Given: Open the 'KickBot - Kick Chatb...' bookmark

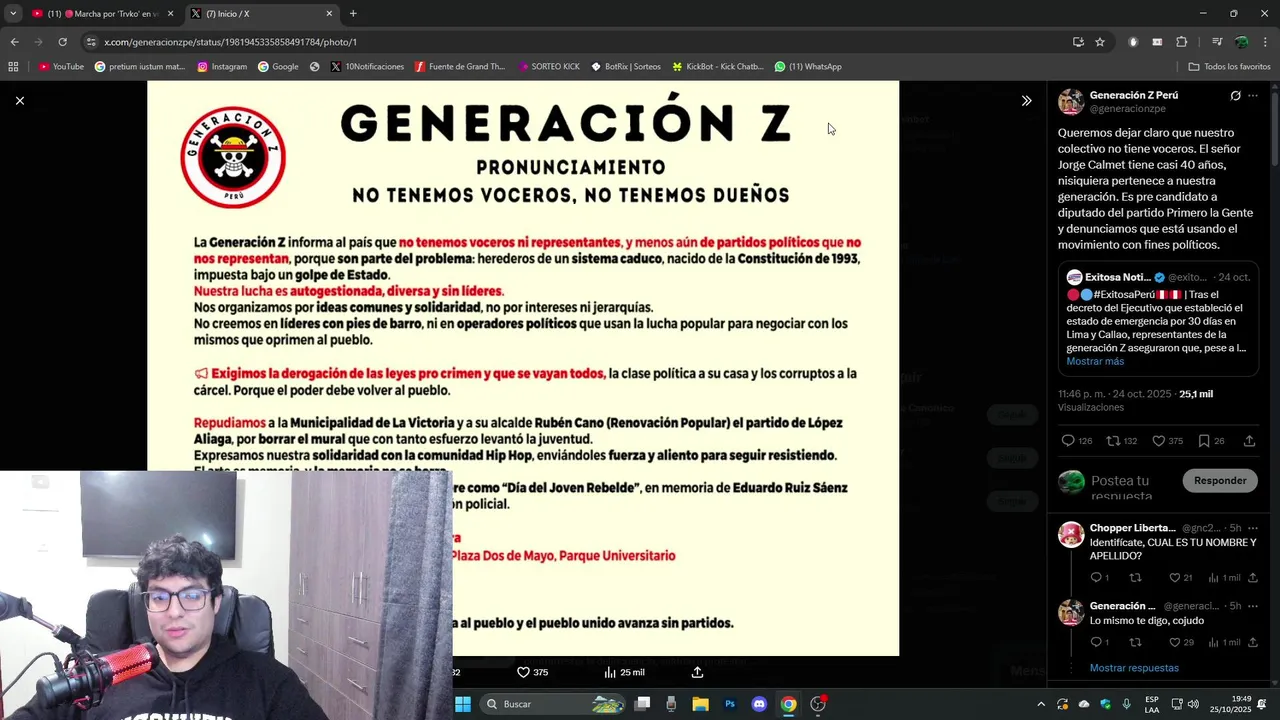Looking at the screenshot, I should pyautogui.click(x=718, y=67).
